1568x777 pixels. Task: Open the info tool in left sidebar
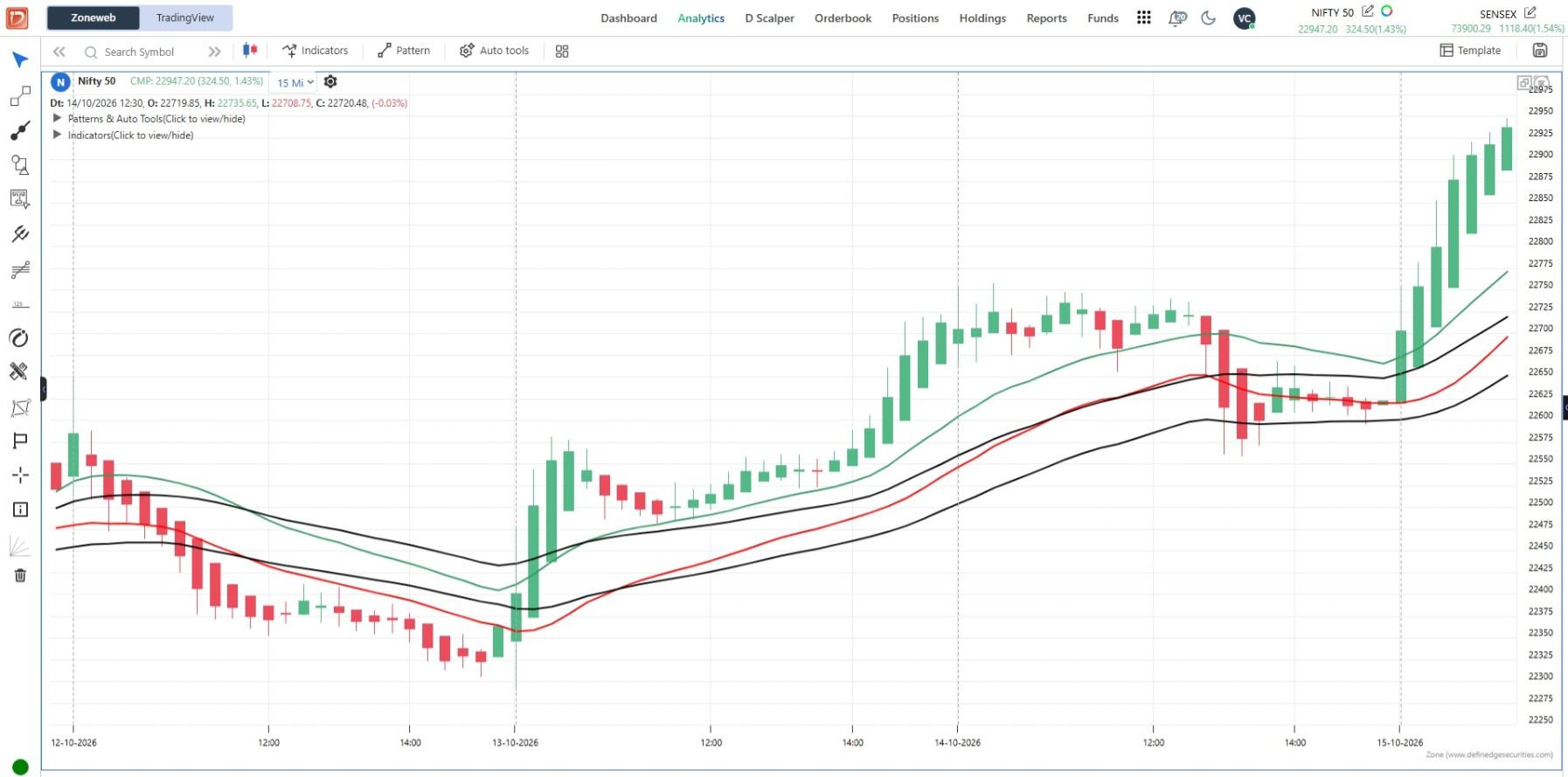(20, 510)
